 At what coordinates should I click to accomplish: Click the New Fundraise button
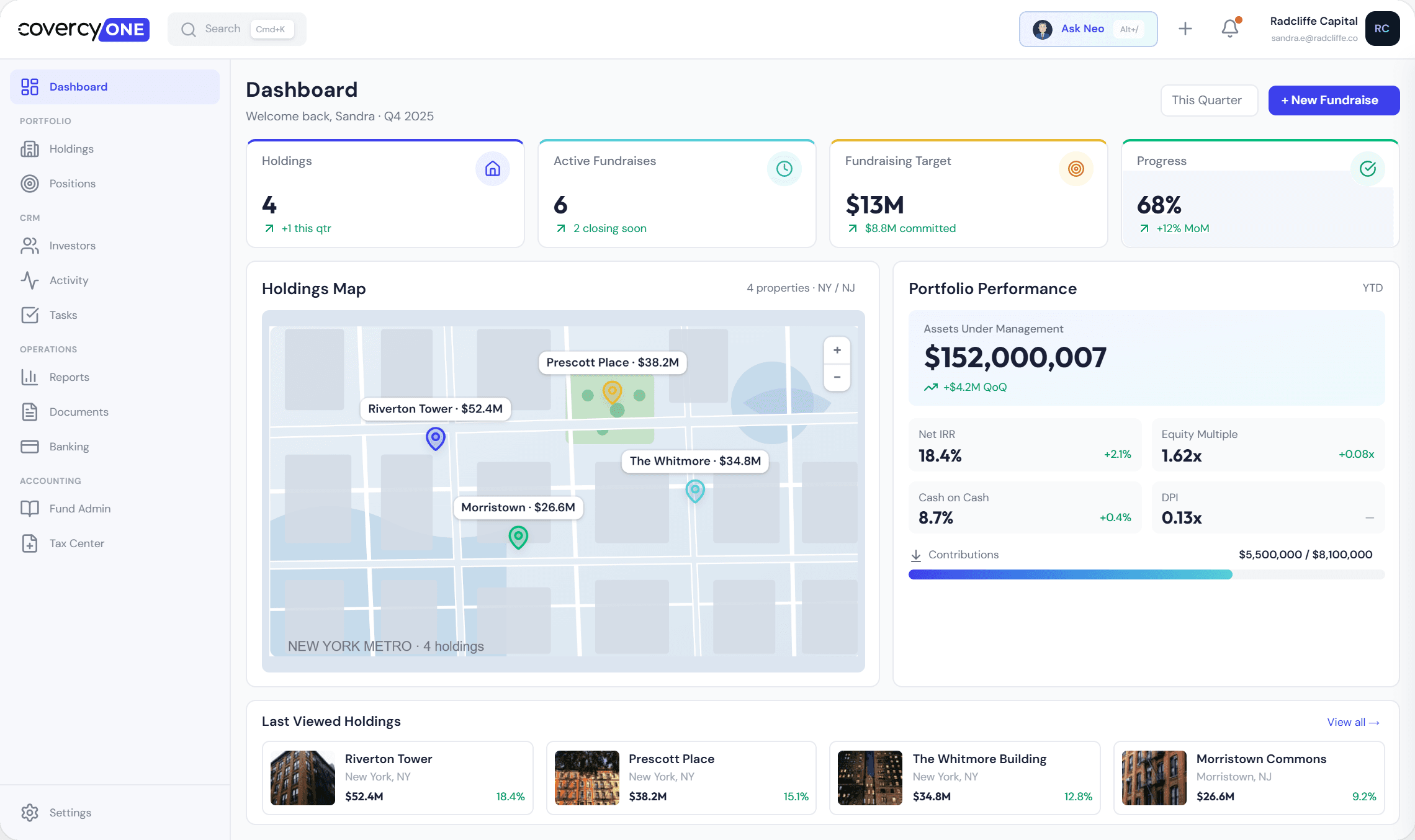tap(1333, 100)
